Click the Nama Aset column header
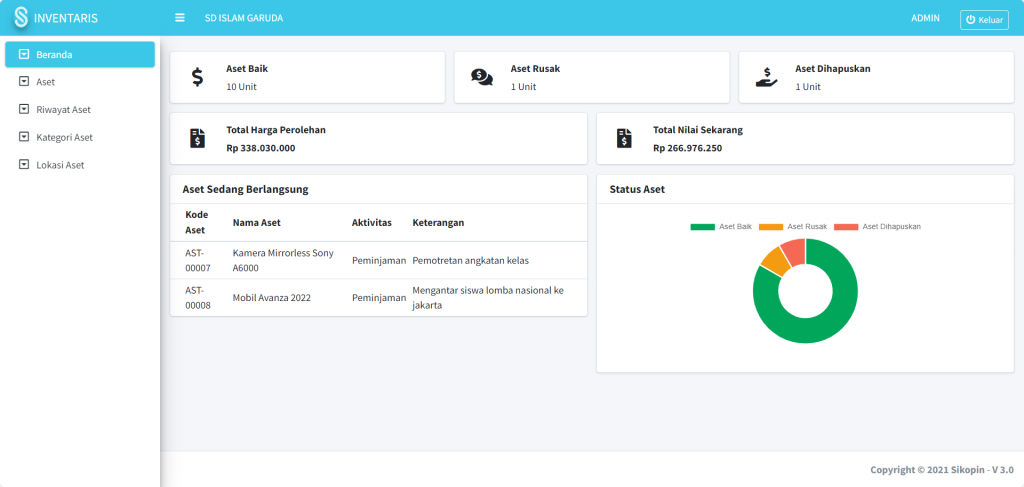 coord(257,222)
